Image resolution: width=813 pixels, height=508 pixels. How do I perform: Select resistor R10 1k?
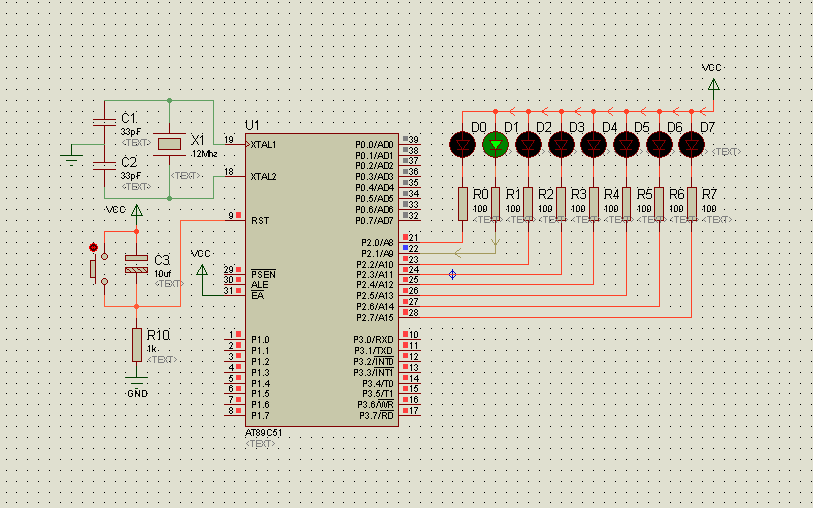pos(136,345)
